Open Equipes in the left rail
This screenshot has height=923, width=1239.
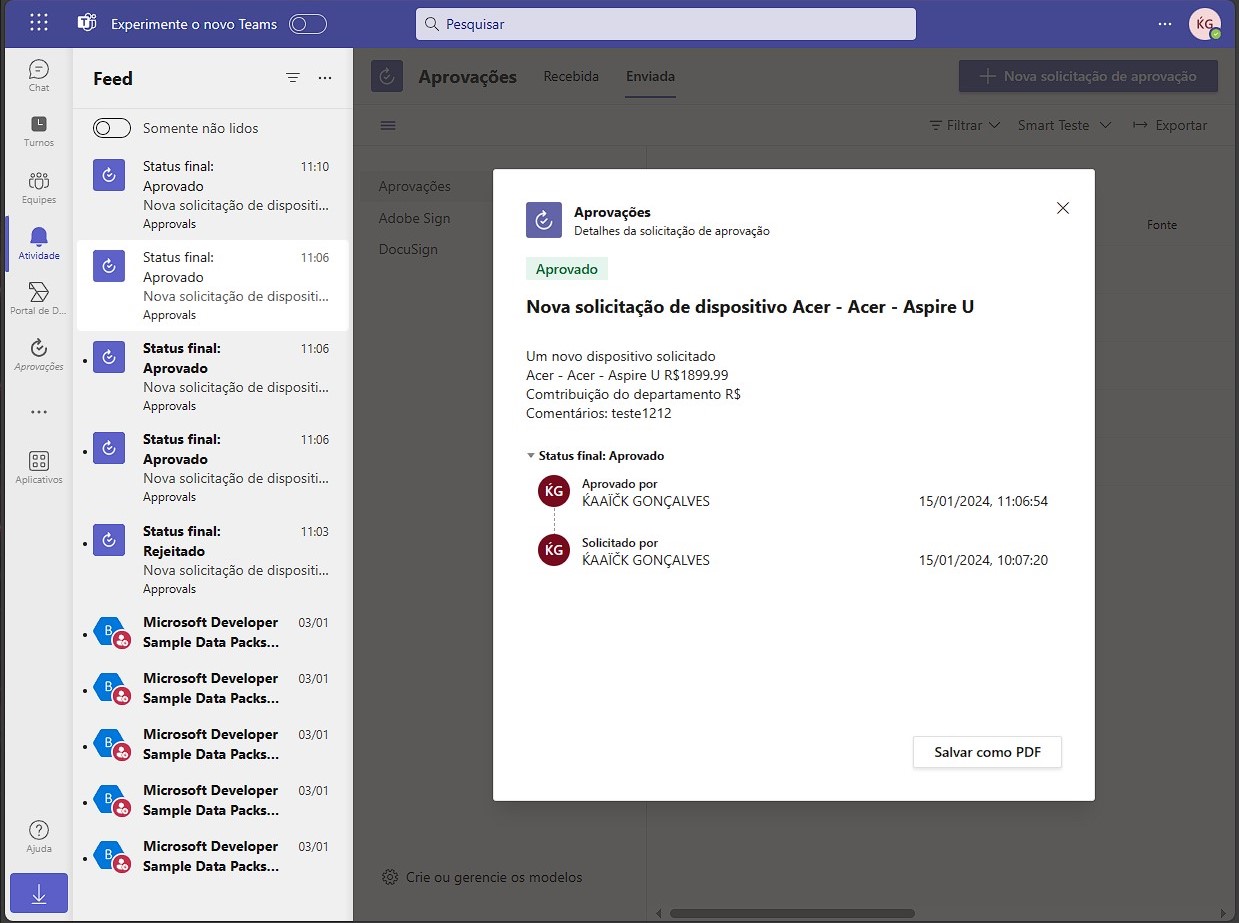[x=39, y=187]
